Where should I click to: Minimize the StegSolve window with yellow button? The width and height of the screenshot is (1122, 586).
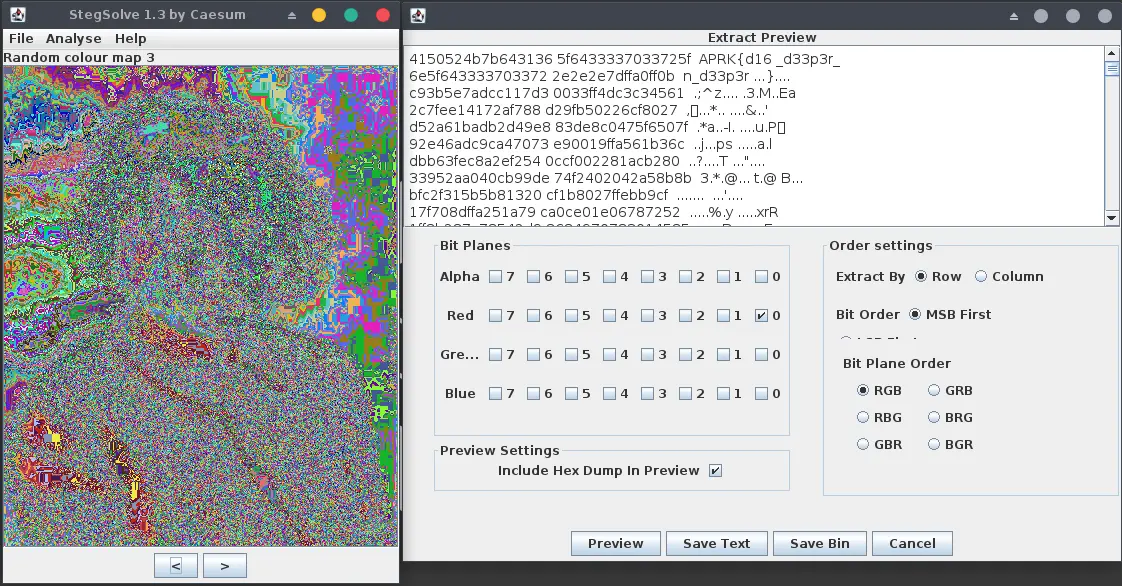(x=319, y=15)
